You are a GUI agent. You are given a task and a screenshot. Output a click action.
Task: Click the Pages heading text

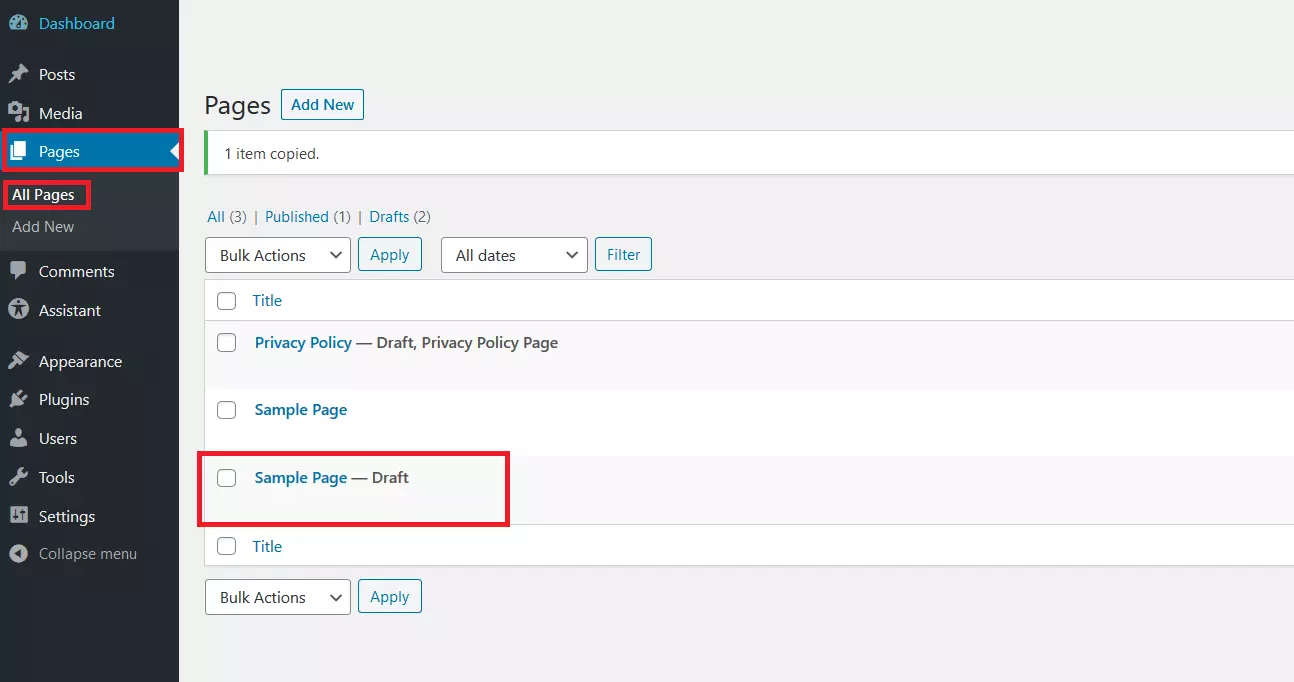pyautogui.click(x=238, y=105)
